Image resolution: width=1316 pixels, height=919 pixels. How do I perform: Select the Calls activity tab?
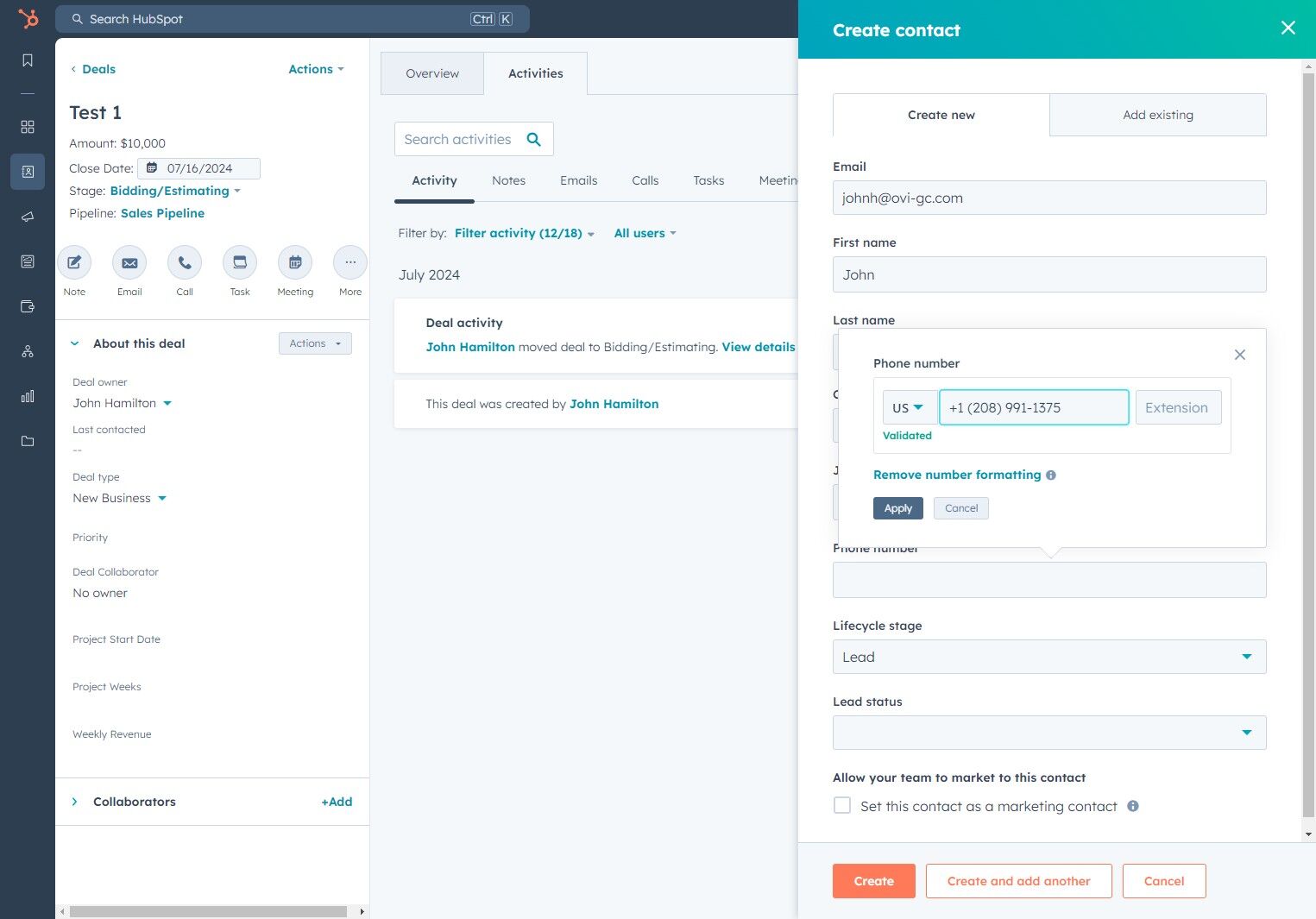645,180
